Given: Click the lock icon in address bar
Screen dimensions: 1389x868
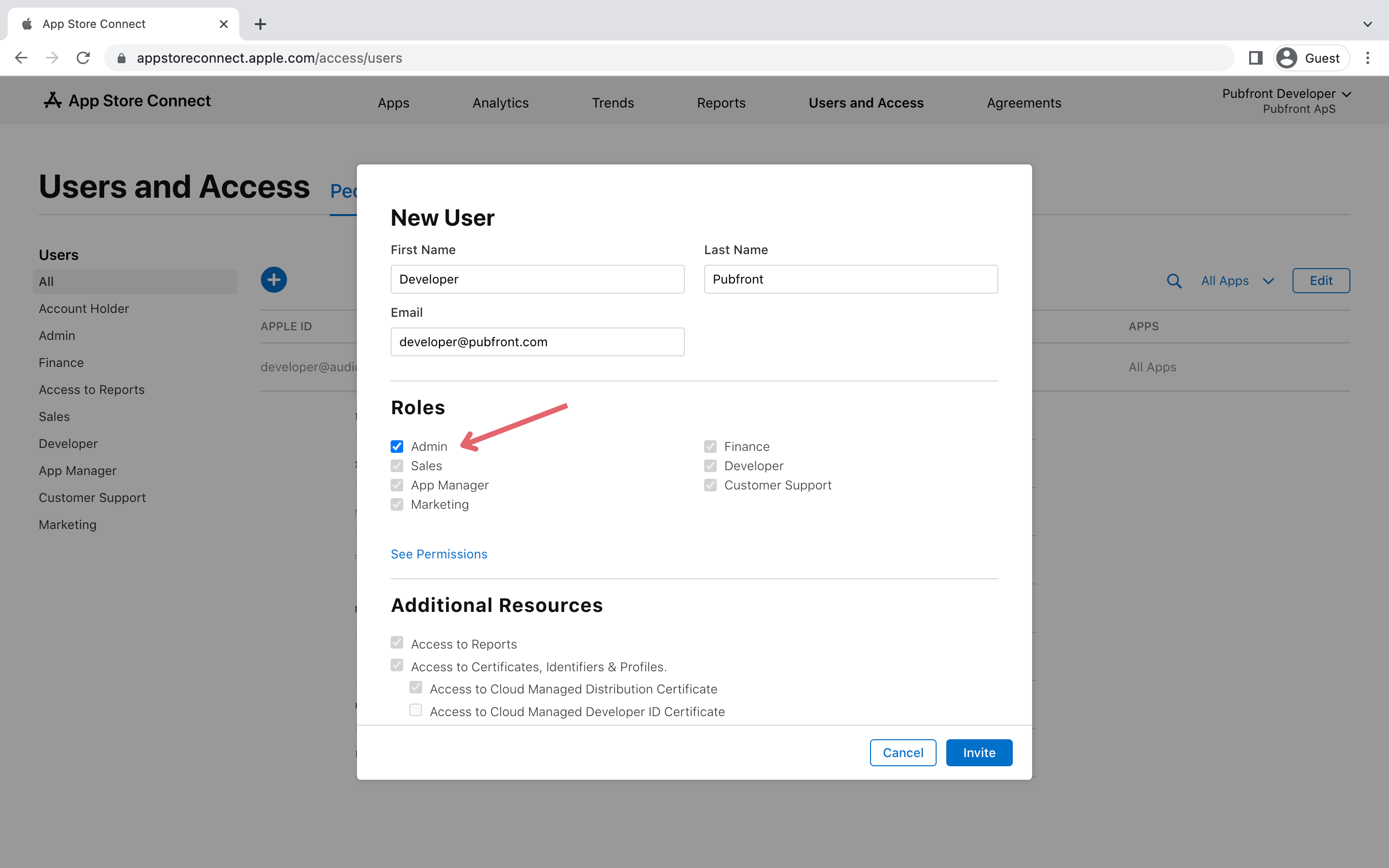Looking at the screenshot, I should point(121,58).
